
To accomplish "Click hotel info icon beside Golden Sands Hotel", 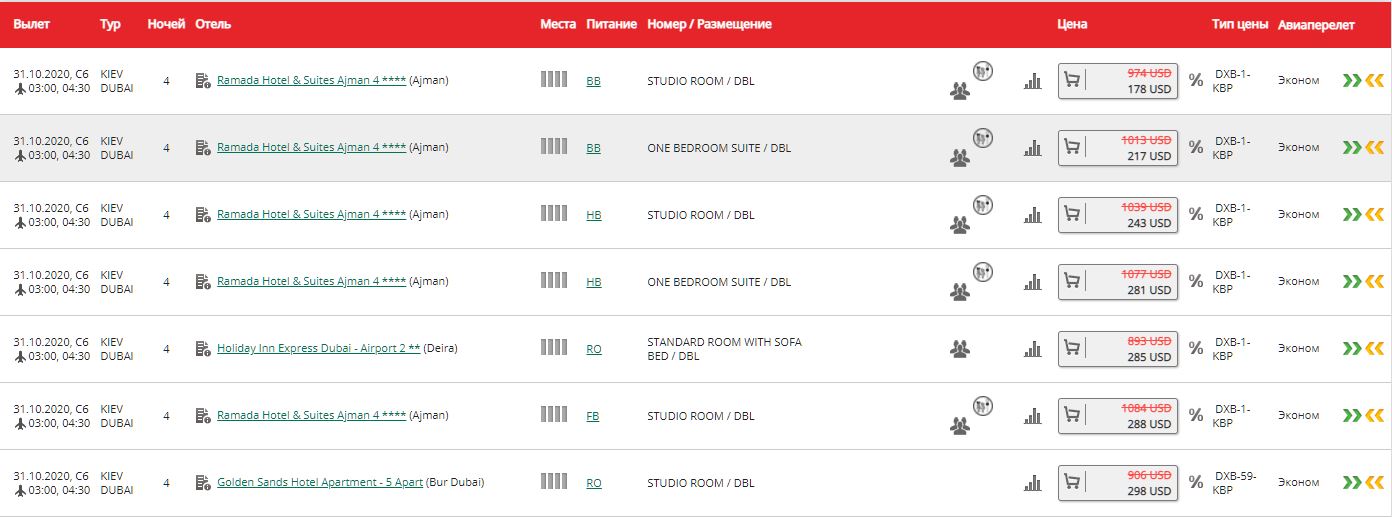I will [x=203, y=483].
